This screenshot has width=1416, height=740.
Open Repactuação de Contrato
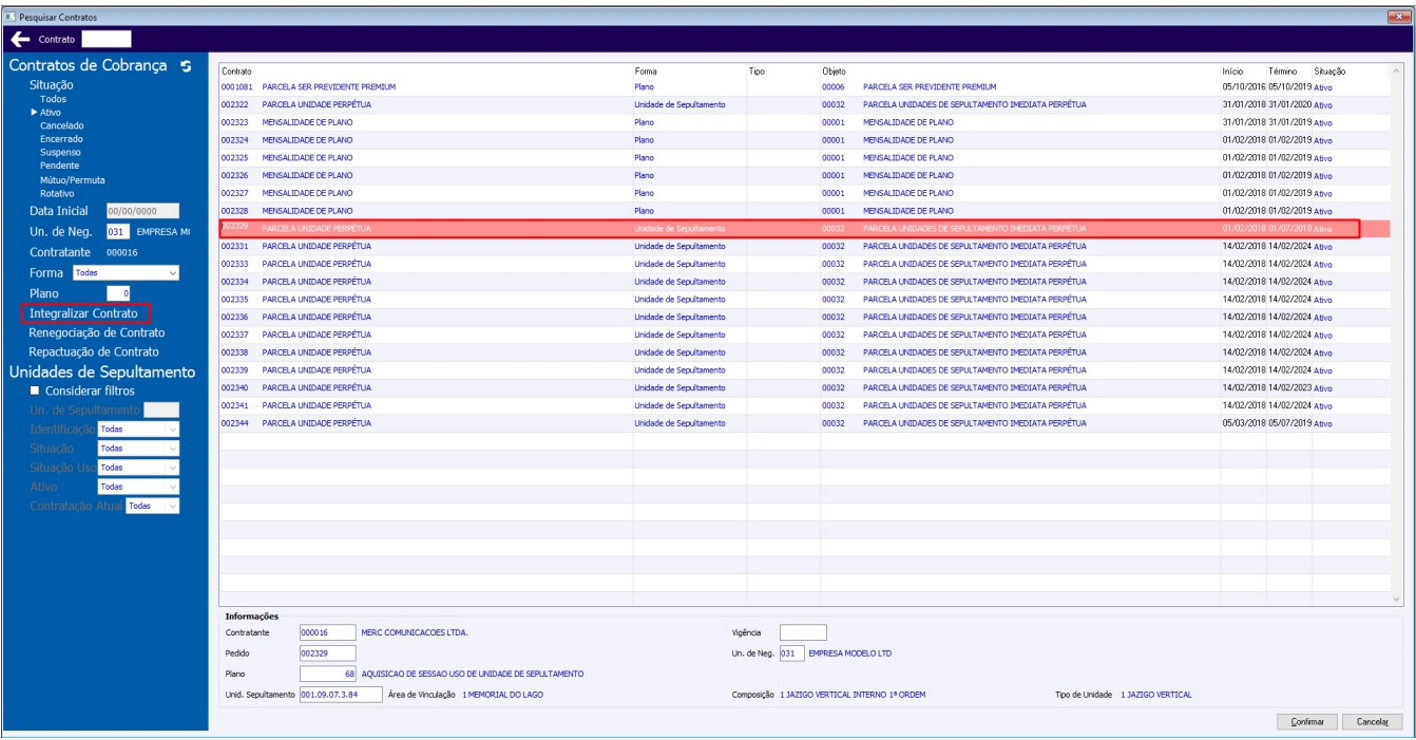point(94,352)
